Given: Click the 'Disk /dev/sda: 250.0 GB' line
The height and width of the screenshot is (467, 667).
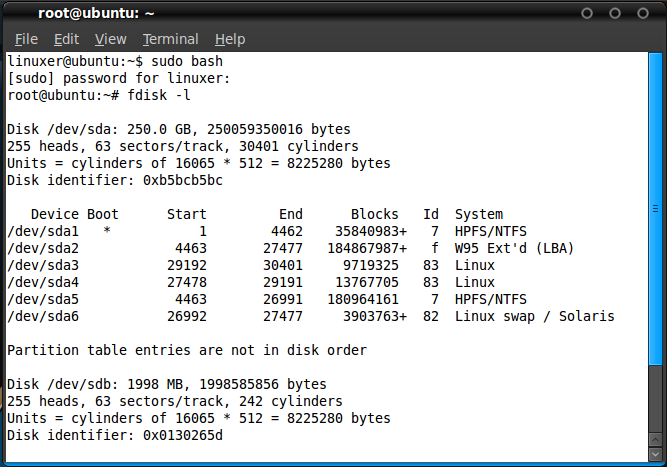Looking at the screenshot, I should click(x=179, y=129).
